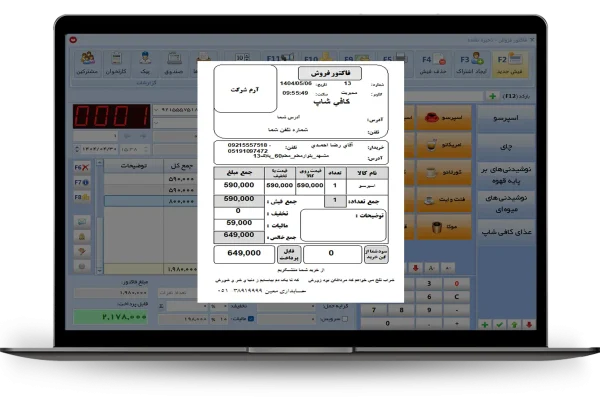Open the empty dropdown below phone number
Viewport: 600px width, 400px height.
pyautogui.click(x=156, y=123)
